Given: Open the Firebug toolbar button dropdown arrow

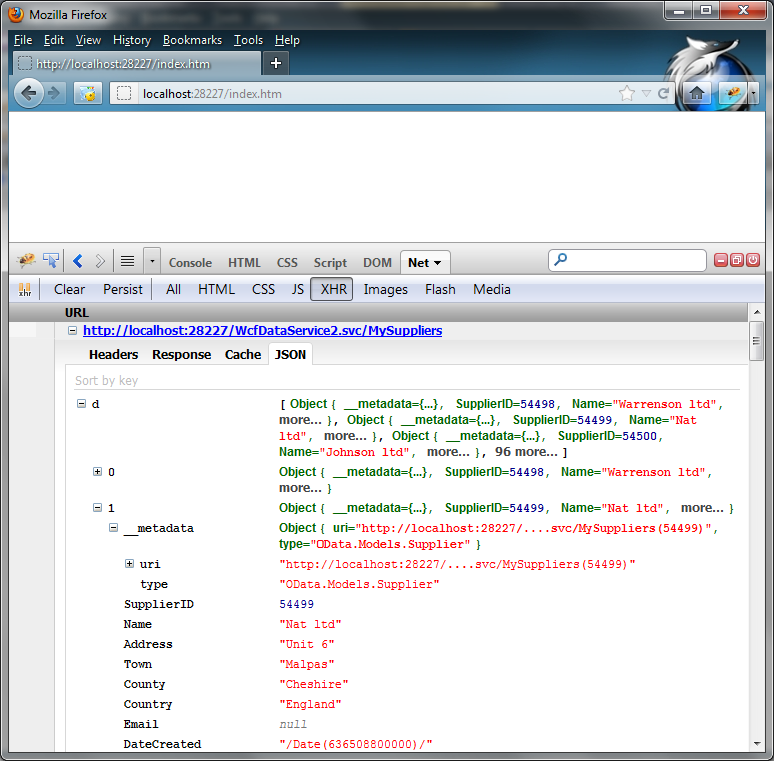Looking at the screenshot, I should point(753,93).
